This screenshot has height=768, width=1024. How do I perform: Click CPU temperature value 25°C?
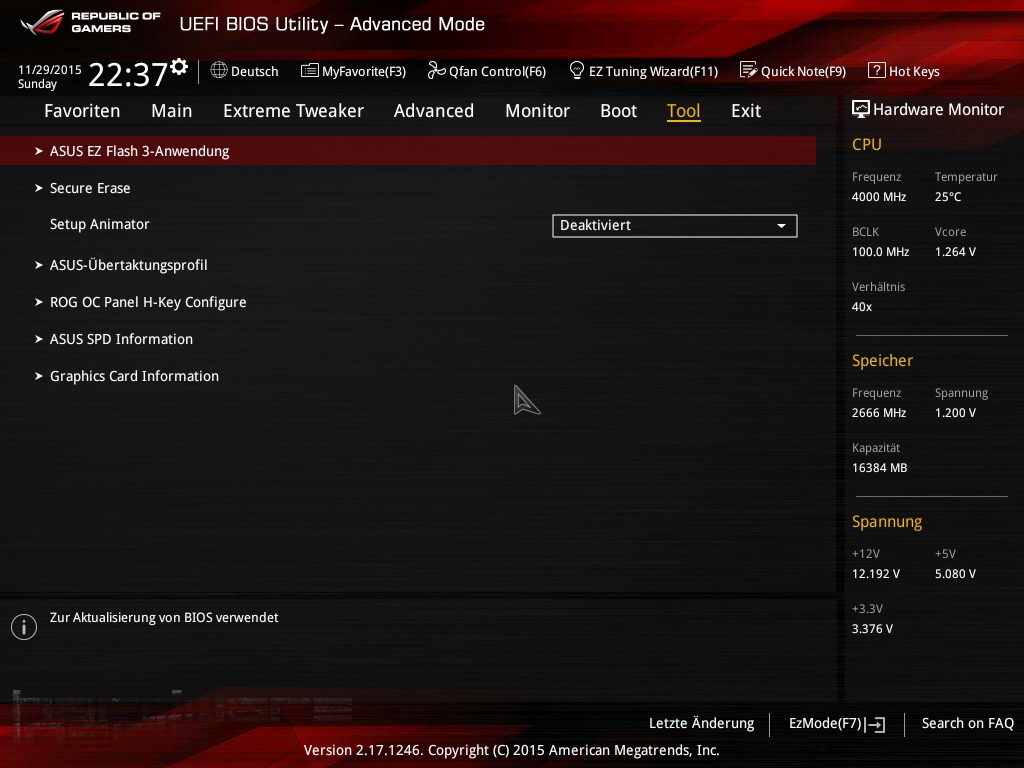[948, 197]
